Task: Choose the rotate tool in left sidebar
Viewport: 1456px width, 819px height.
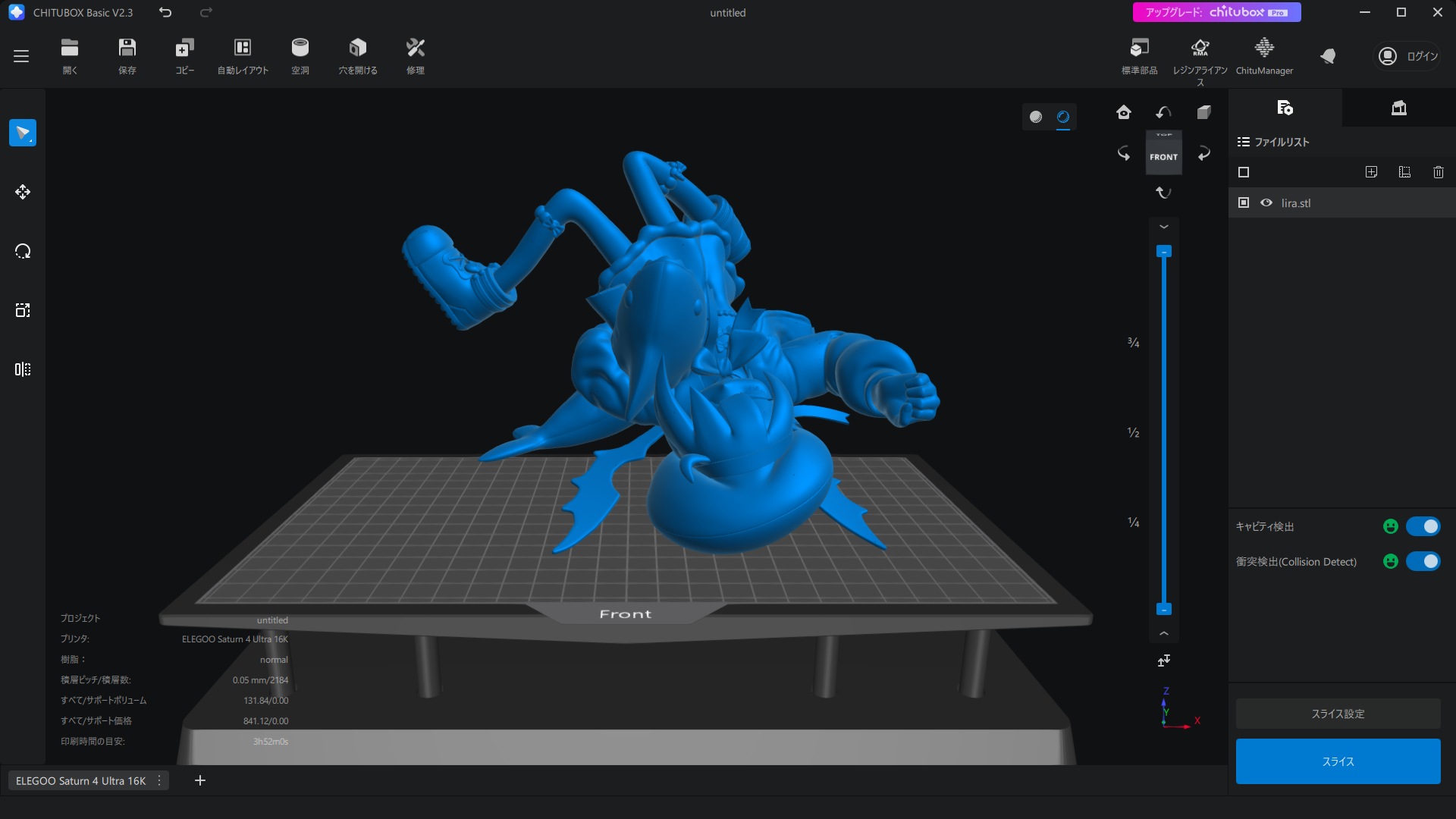Action: (x=23, y=251)
